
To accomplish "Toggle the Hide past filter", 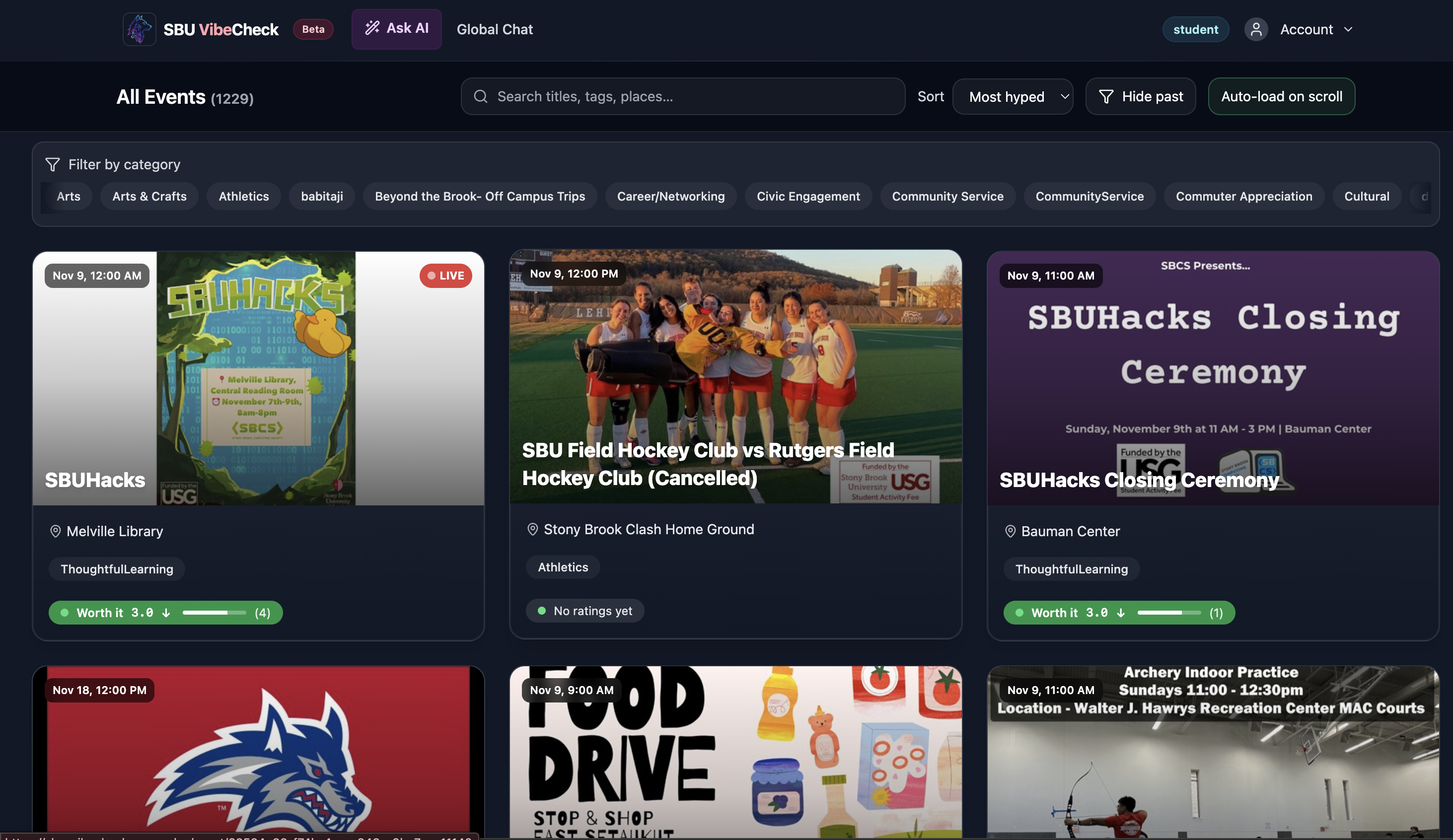I will click(x=1140, y=96).
